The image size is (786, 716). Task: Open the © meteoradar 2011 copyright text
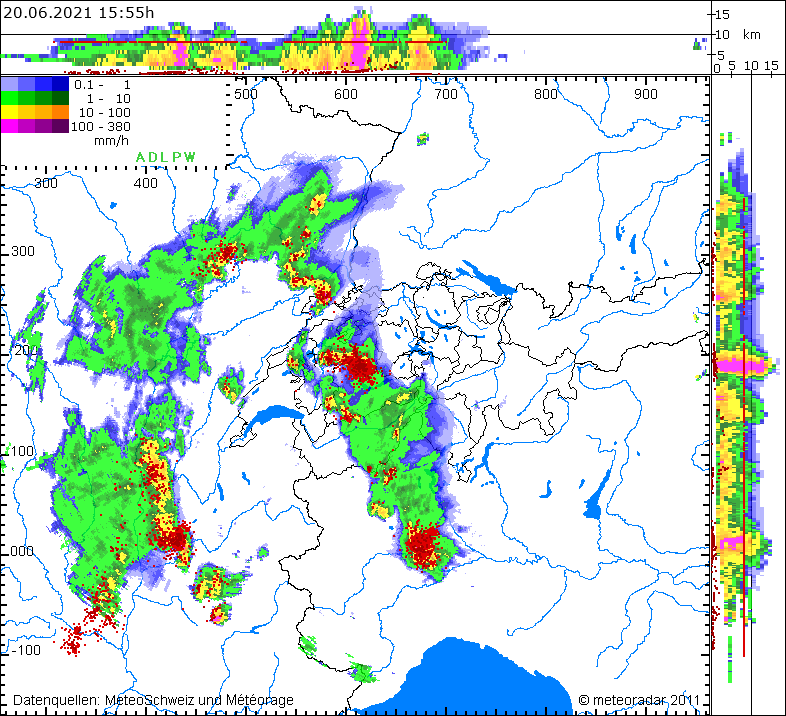click(638, 700)
